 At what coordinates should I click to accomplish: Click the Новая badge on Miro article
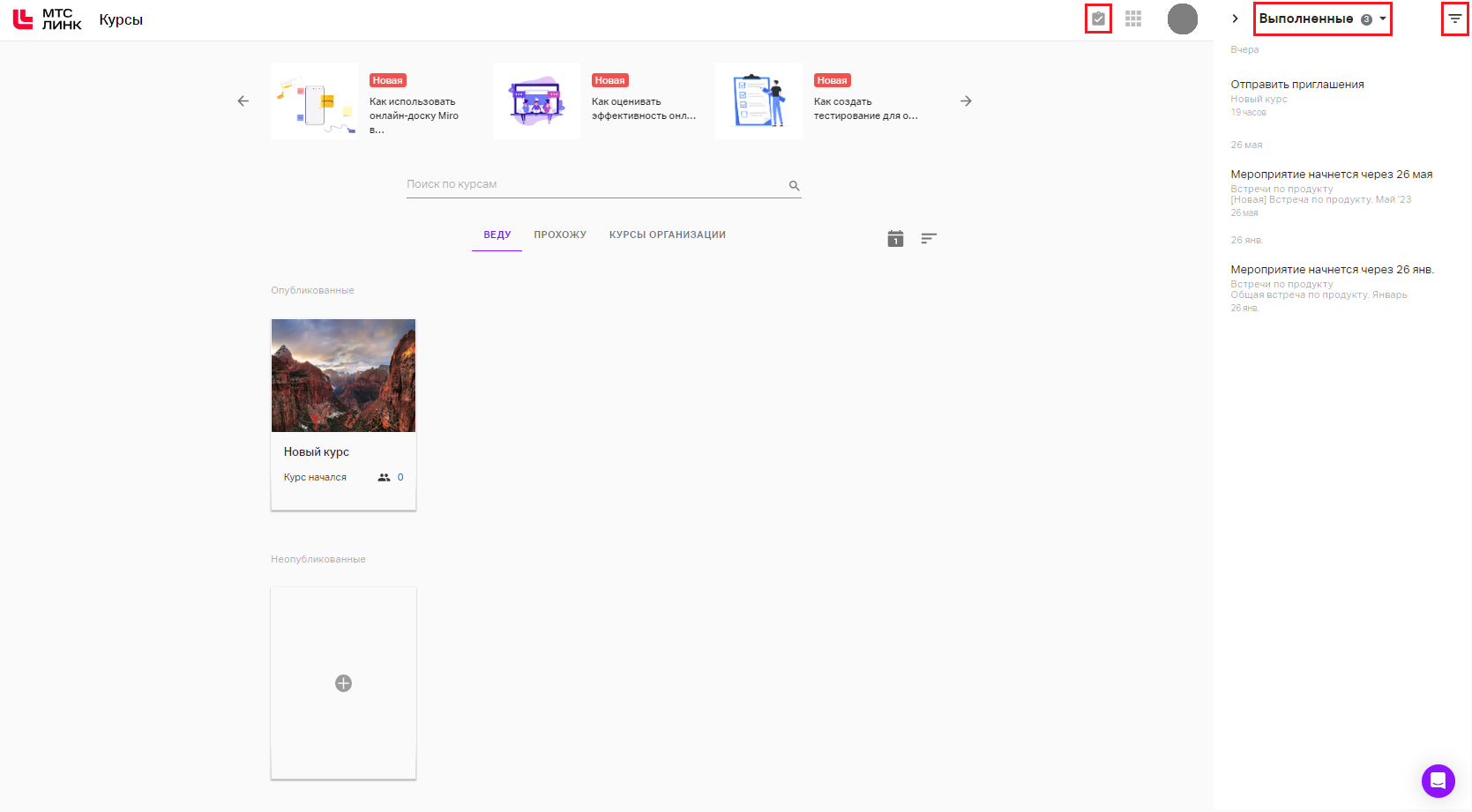[387, 80]
